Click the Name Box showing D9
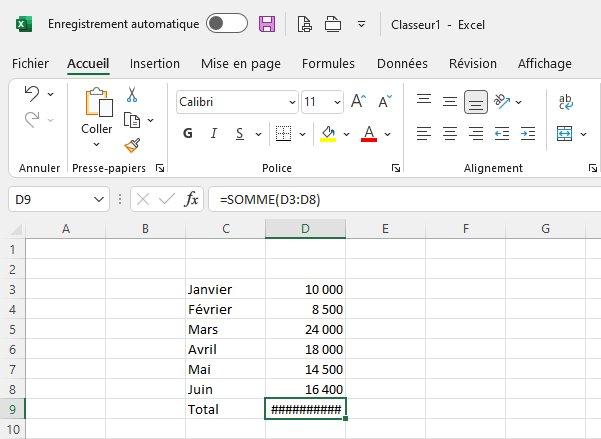Image resolution: width=601 pixels, height=439 pixels. (59, 199)
